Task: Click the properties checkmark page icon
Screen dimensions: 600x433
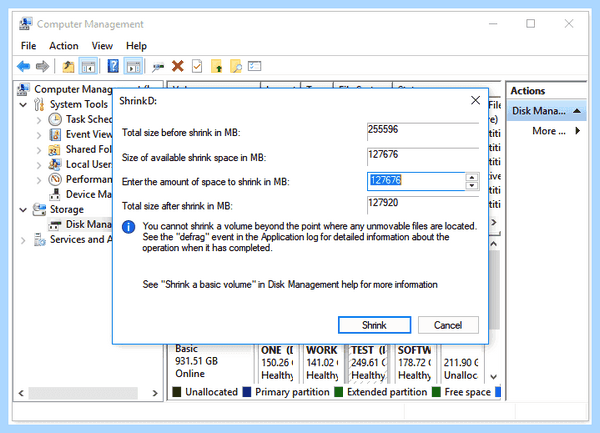Action: click(x=197, y=67)
